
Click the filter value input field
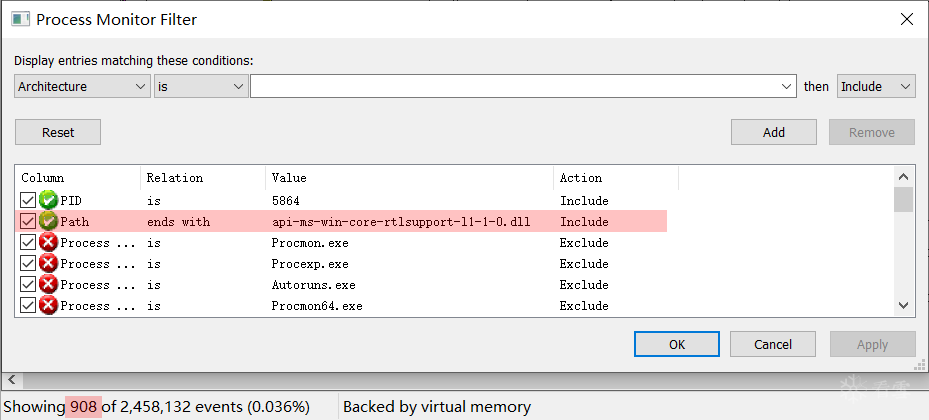pos(515,87)
